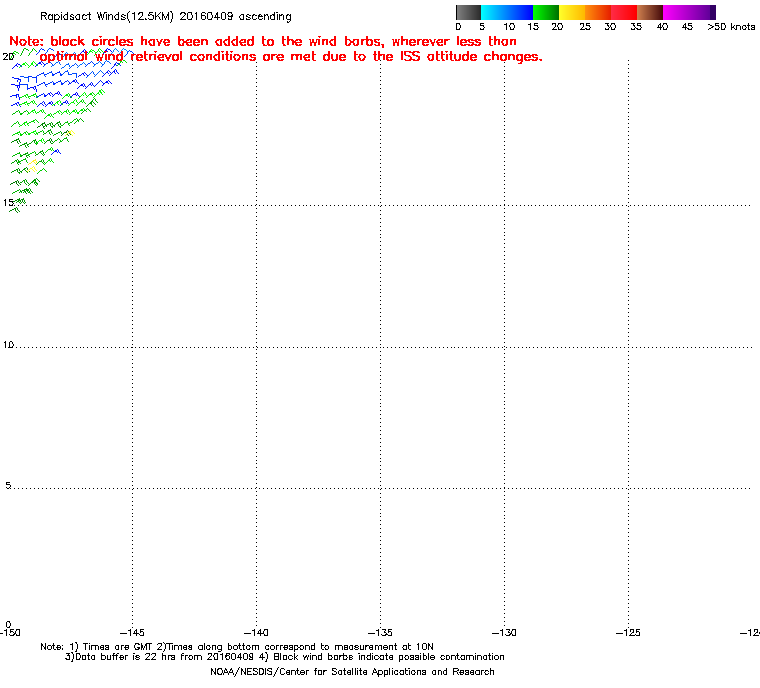Click the legend tick label '45'
Image resolution: width=760 pixels, height=688 pixels.
pyautogui.click(x=687, y=27)
